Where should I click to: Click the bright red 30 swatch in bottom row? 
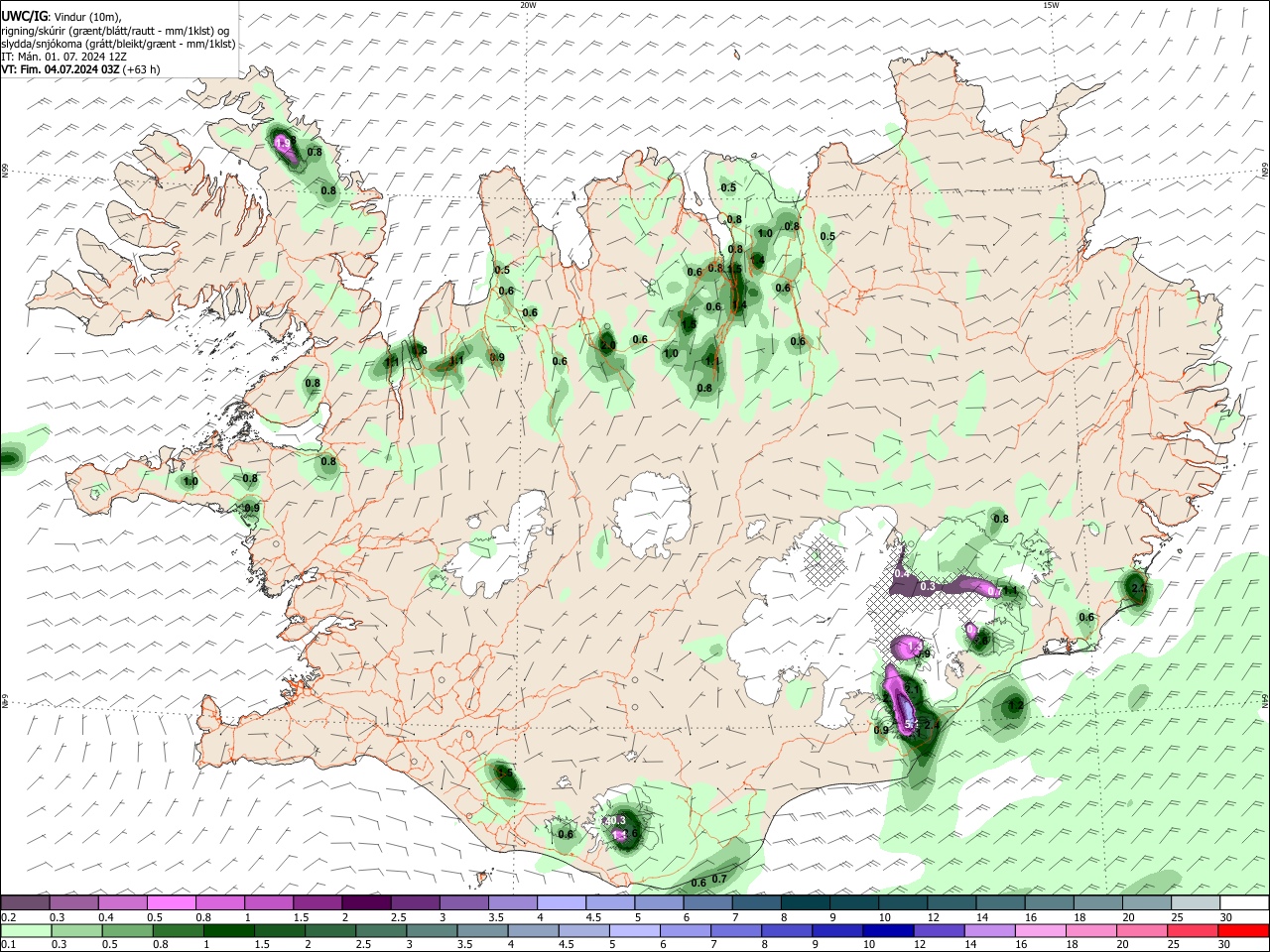pyautogui.click(x=1243, y=931)
